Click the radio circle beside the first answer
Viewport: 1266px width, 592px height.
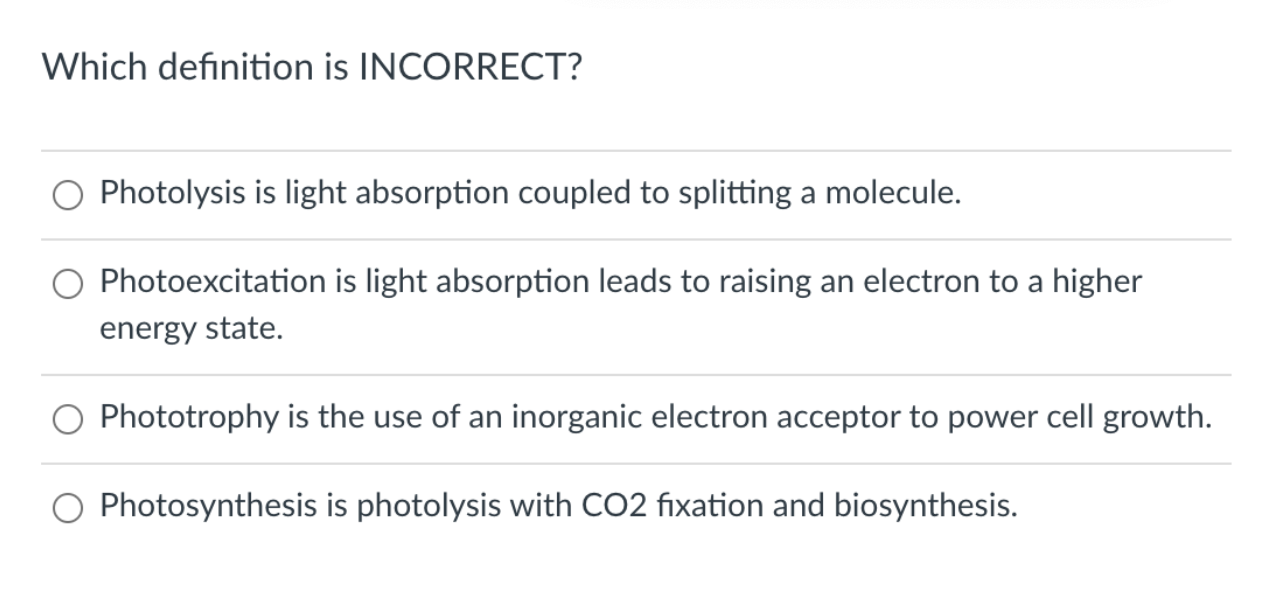[68, 196]
